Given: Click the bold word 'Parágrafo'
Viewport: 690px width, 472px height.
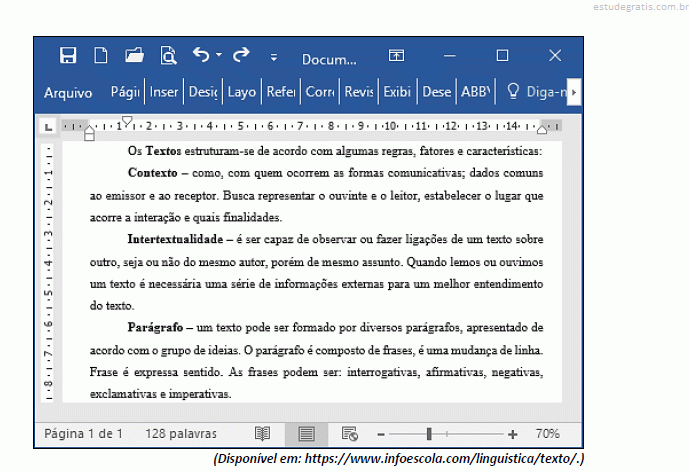Looking at the screenshot, I should [x=155, y=328].
